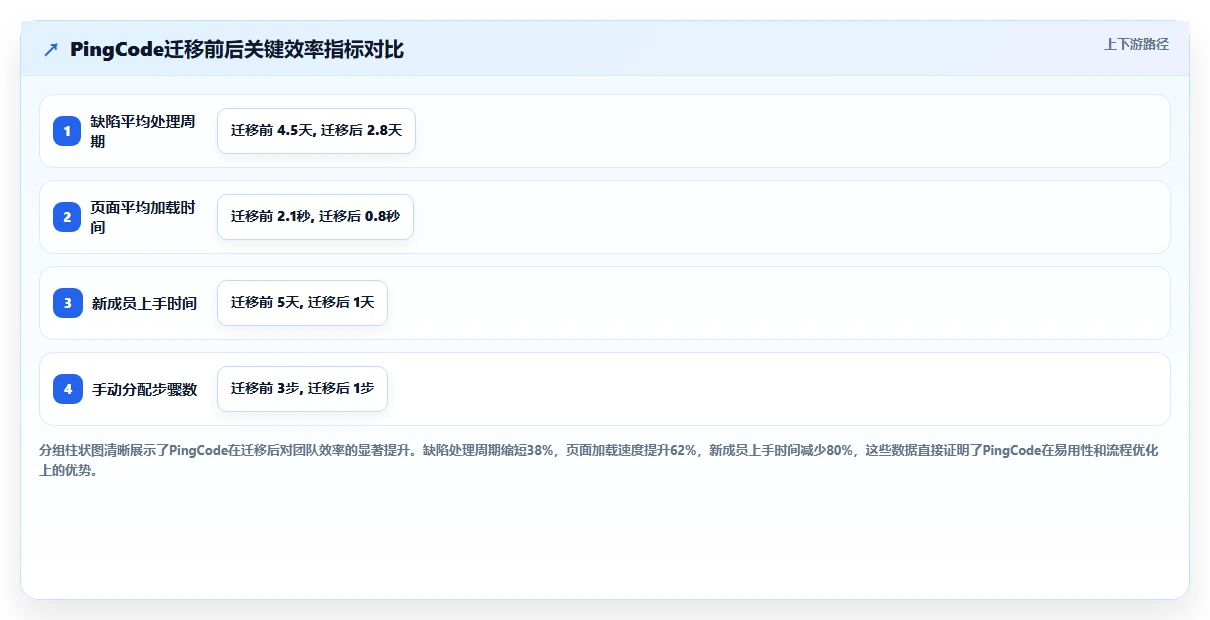Select the '缺陷平均处理周期' label
This screenshot has width=1210, height=620.
tap(143, 131)
